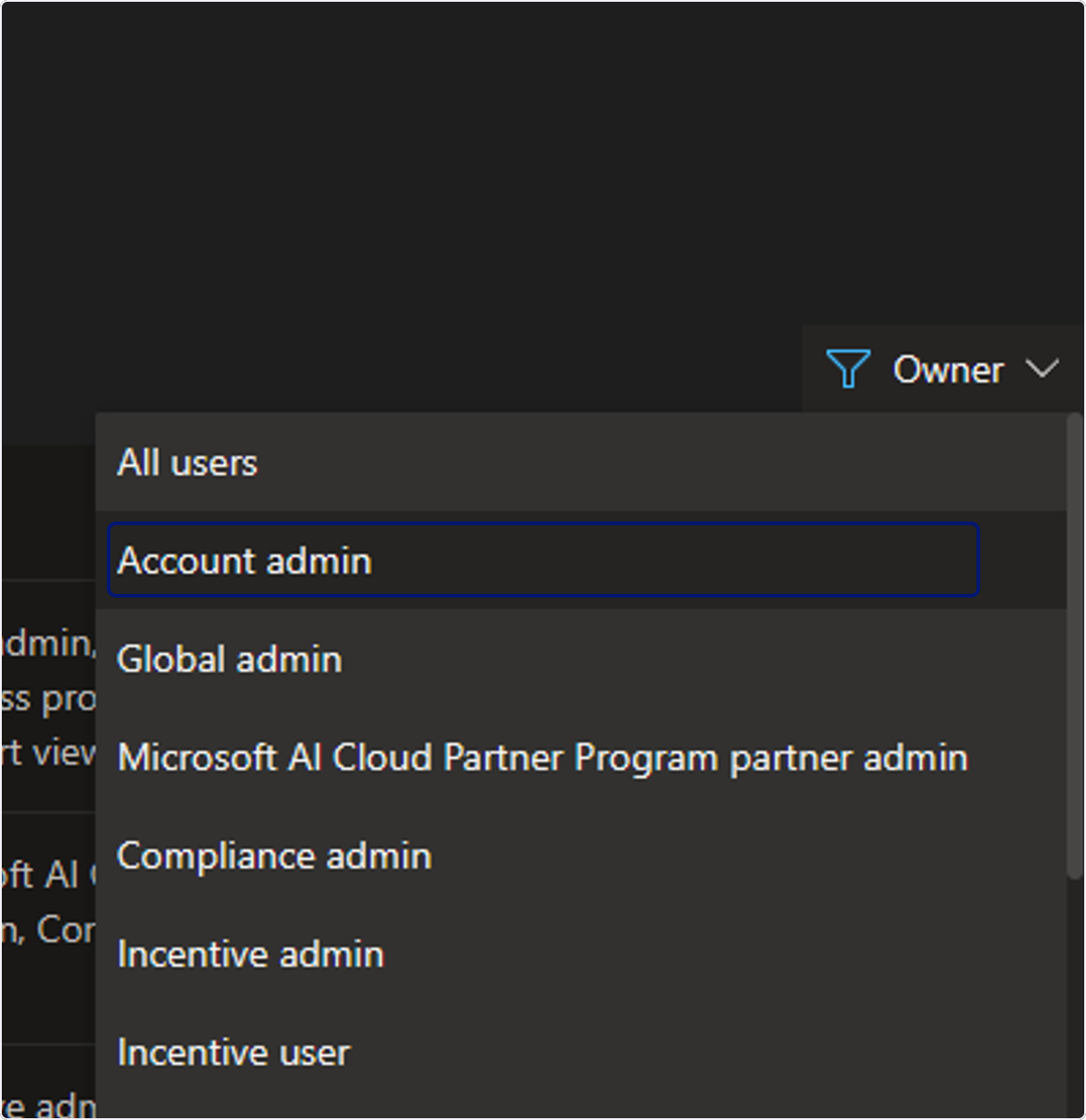Viewport: 1086px width, 1120px height.
Task: Click the partially hidden "ft AI" row text
Action: click(48, 876)
